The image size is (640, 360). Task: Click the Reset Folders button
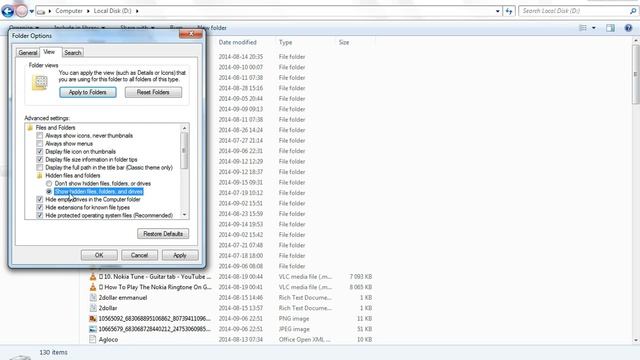[153, 92]
